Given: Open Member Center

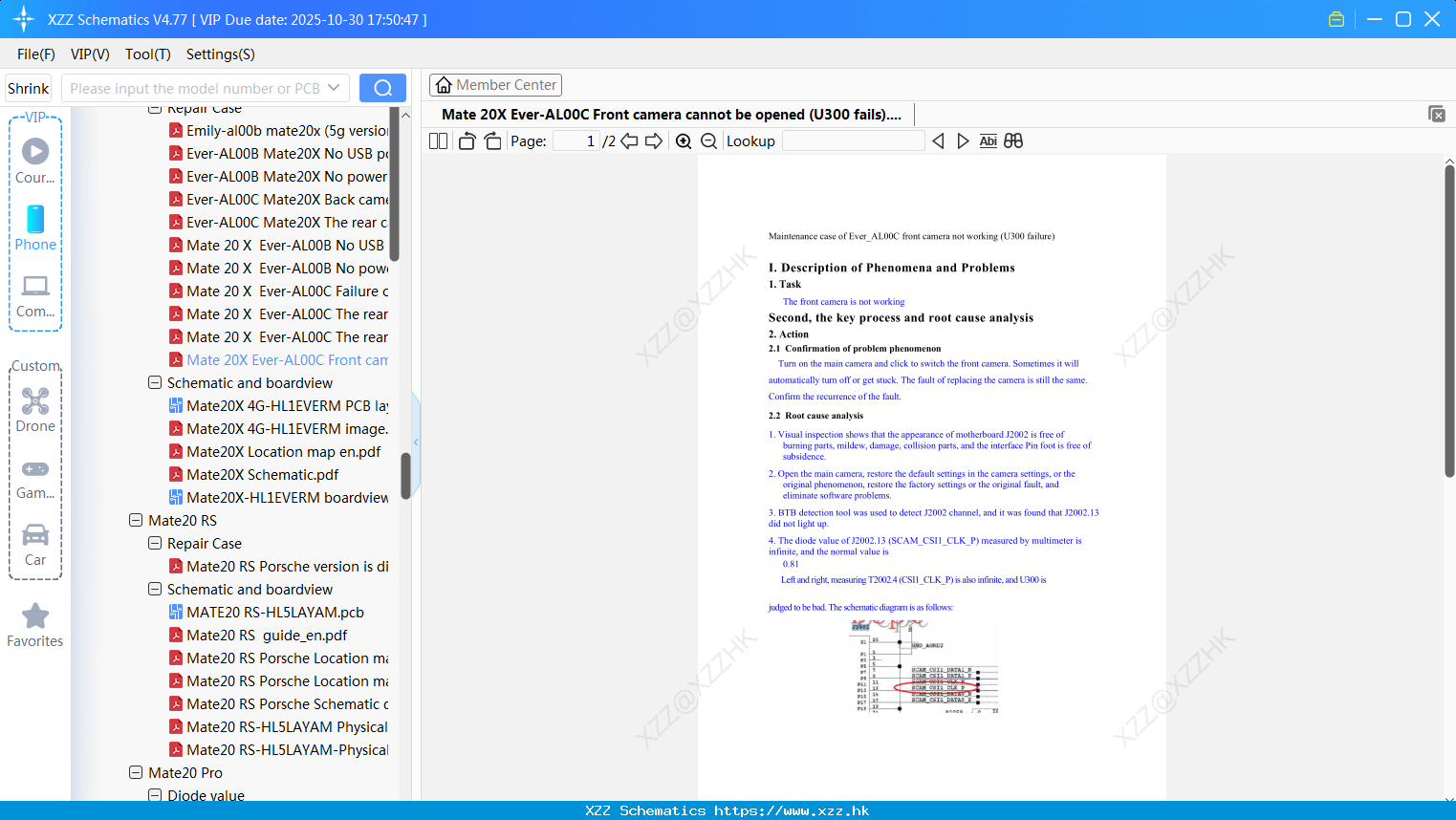Looking at the screenshot, I should pyautogui.click(x=495, y=85).
